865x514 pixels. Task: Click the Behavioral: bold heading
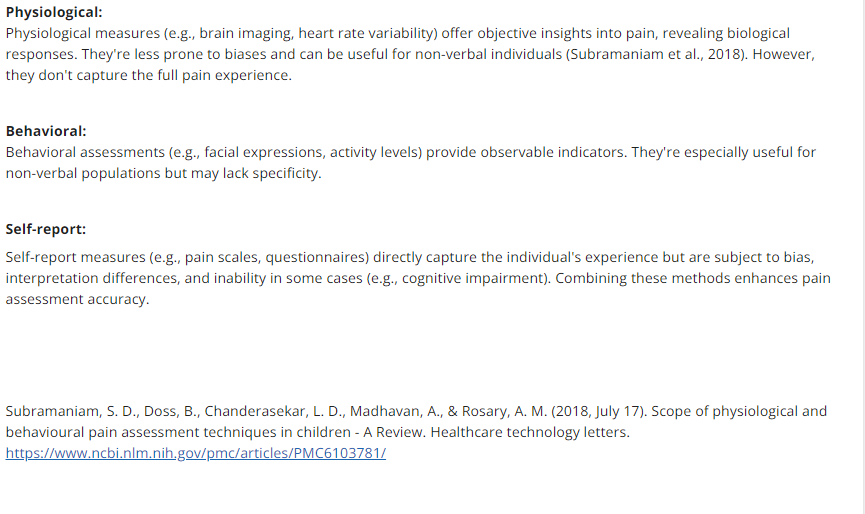click(x=46, y=131)
